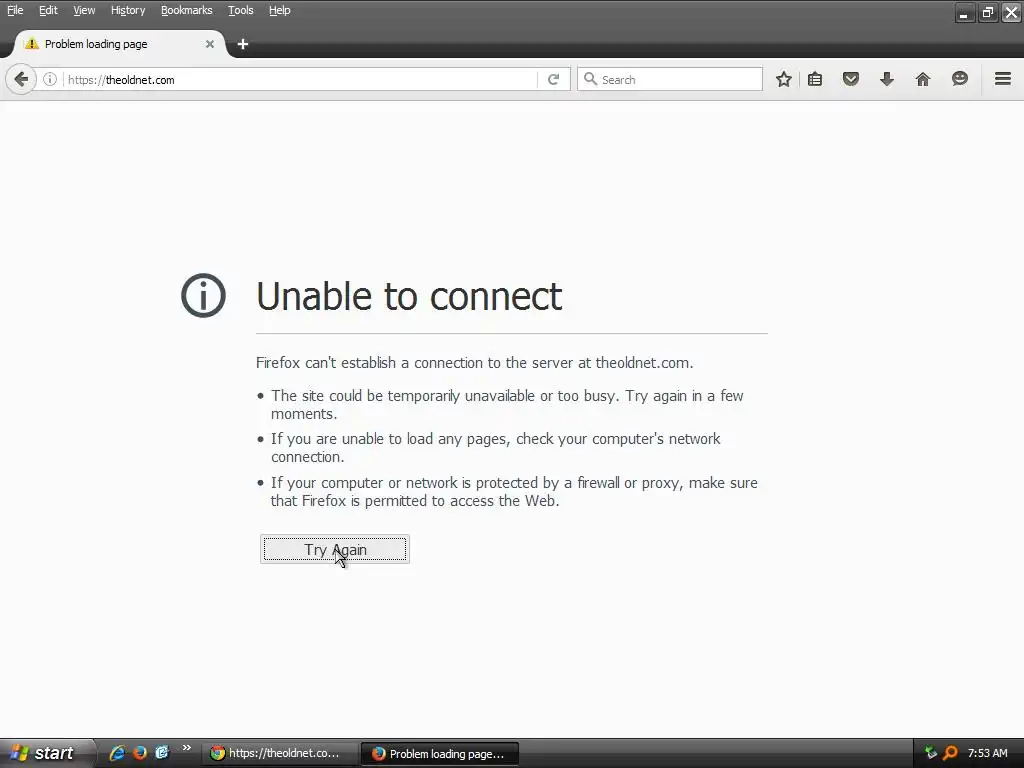Go back with the back arrow
Image resolution: width=1024 pixels, height=768 pixels.
click(x=21, y=80)
